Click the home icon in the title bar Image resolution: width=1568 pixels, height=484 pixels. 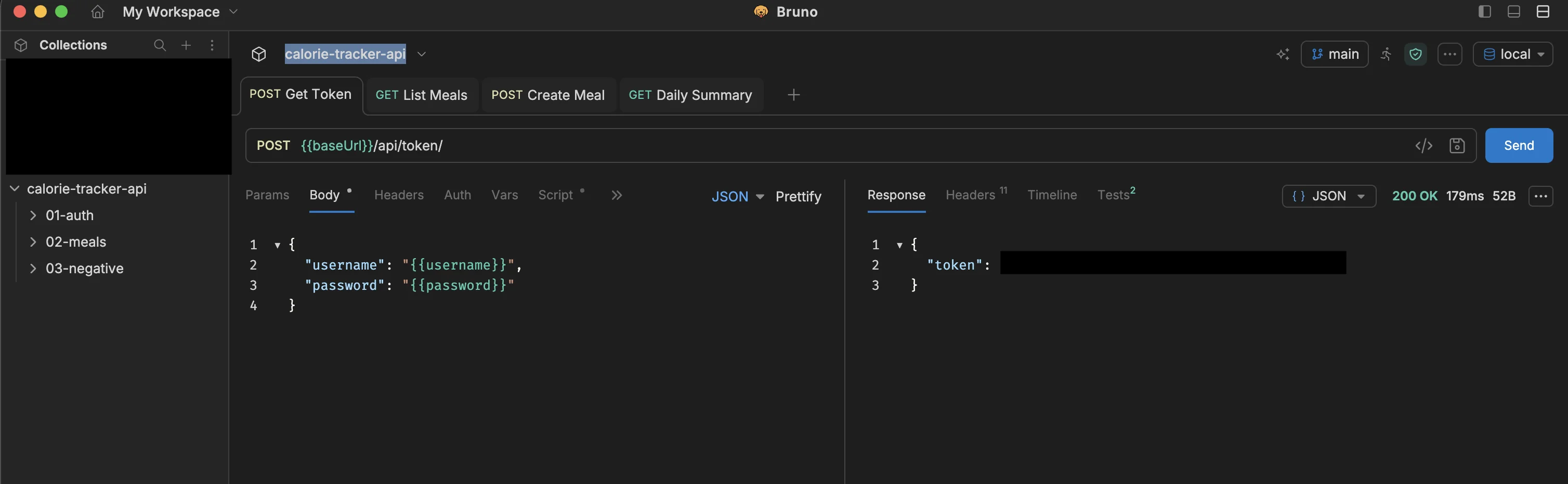click(97, 12)
